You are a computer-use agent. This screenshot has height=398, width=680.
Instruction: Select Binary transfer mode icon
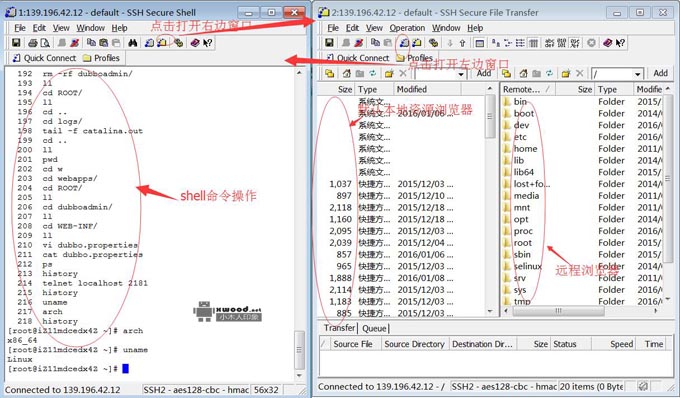(561, 42)
